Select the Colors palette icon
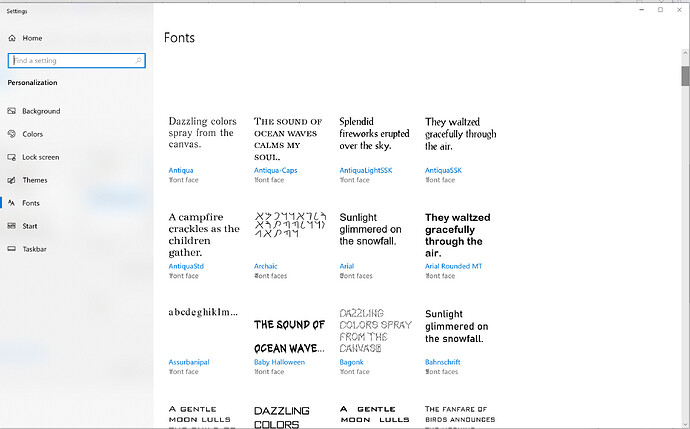 tap(12, 134)
